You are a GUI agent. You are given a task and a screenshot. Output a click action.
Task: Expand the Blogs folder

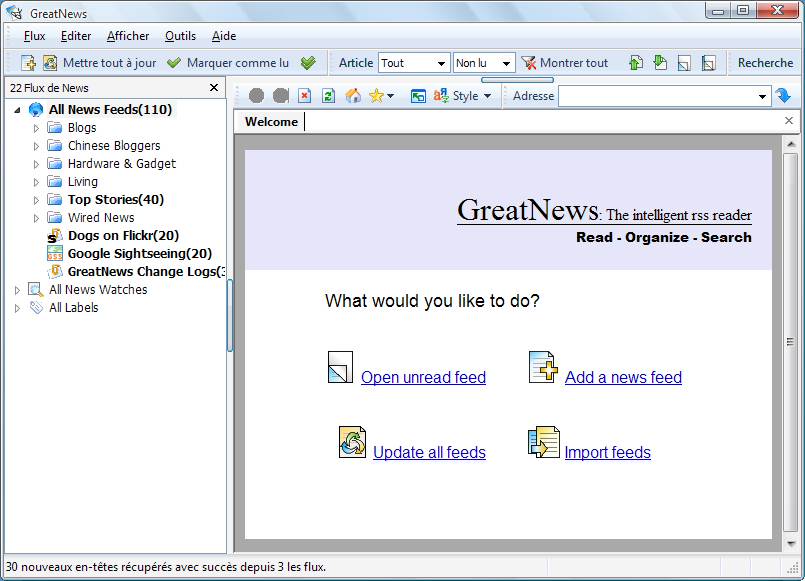pos(36,128)
